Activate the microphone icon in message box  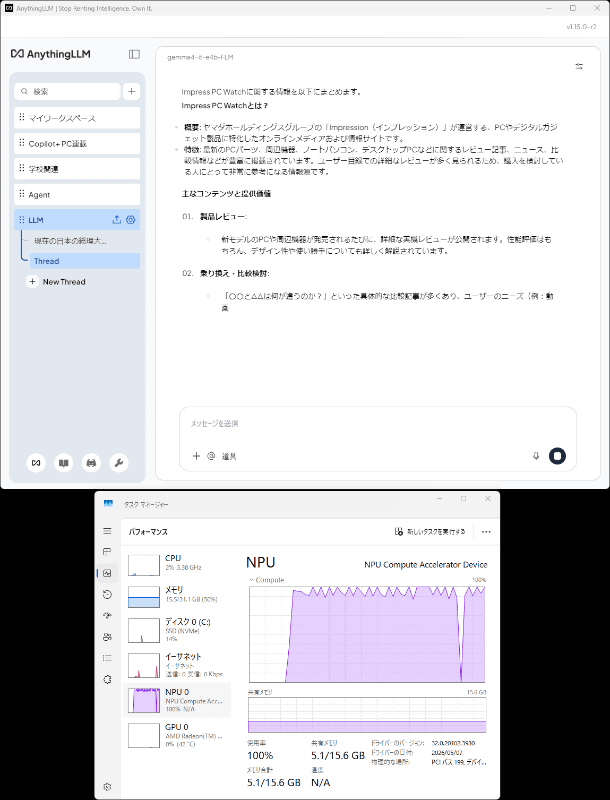click(536, 456)
